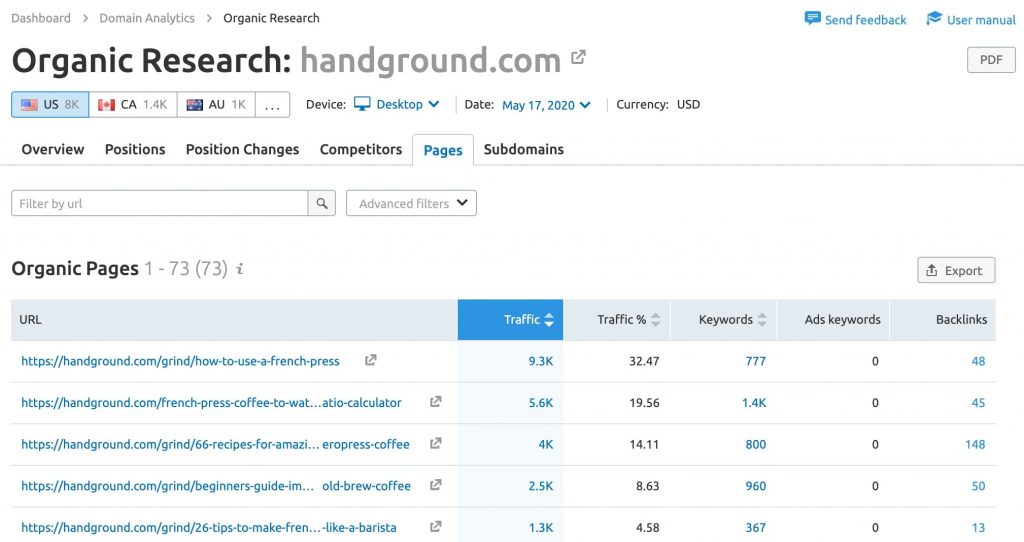Image resolution: width=1024 pixels, height=542 pixels.
Task: Switch to the Overview tab
Action: pos(53,150)
